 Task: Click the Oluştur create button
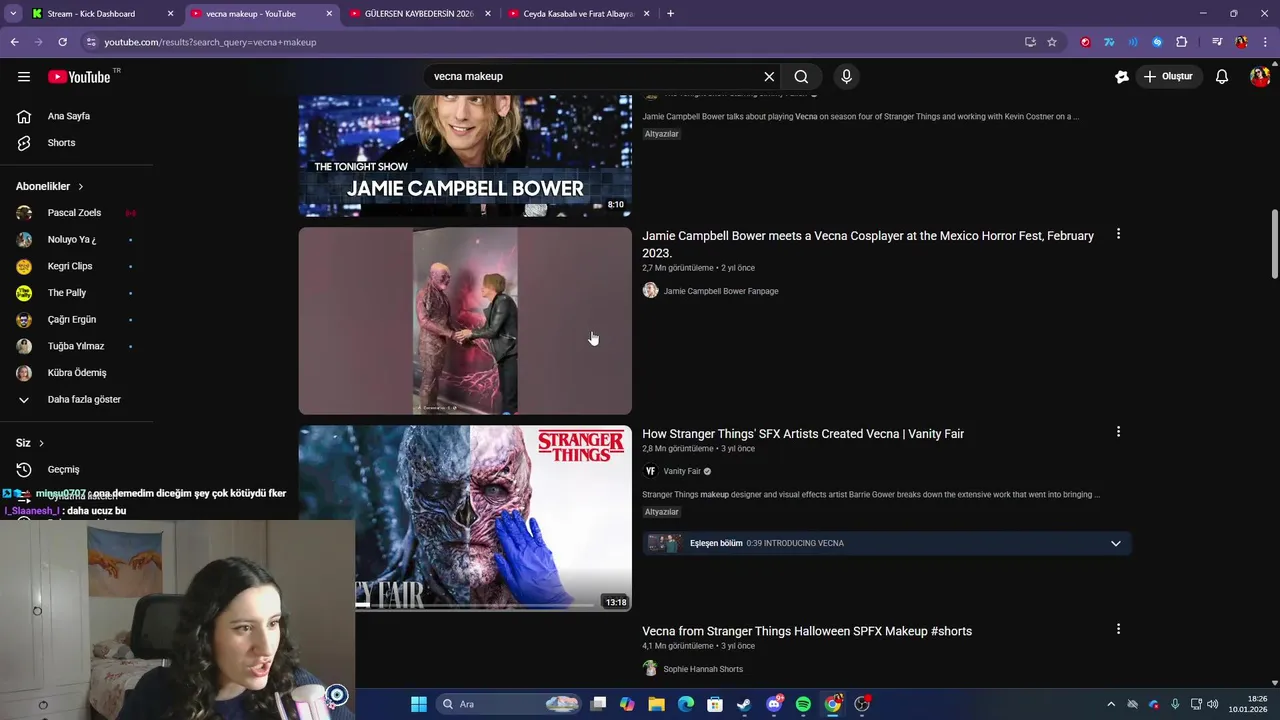coord(1168,77)
